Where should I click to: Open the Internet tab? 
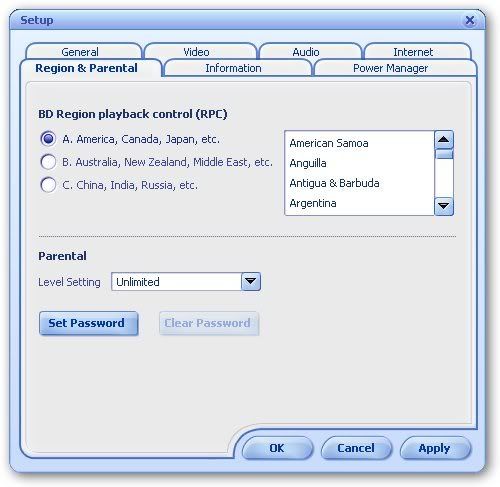pos(413,52)
